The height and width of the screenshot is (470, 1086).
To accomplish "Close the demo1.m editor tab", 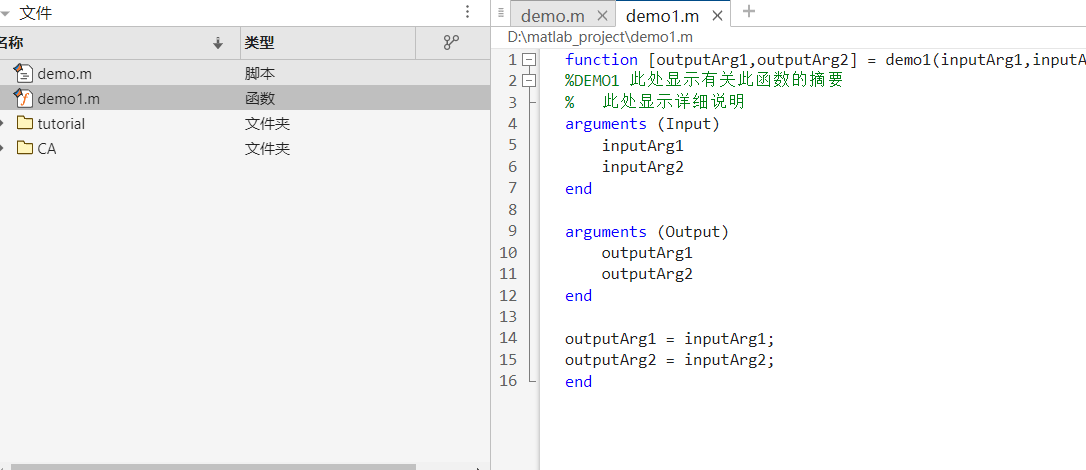I will [x=718, y=15].
